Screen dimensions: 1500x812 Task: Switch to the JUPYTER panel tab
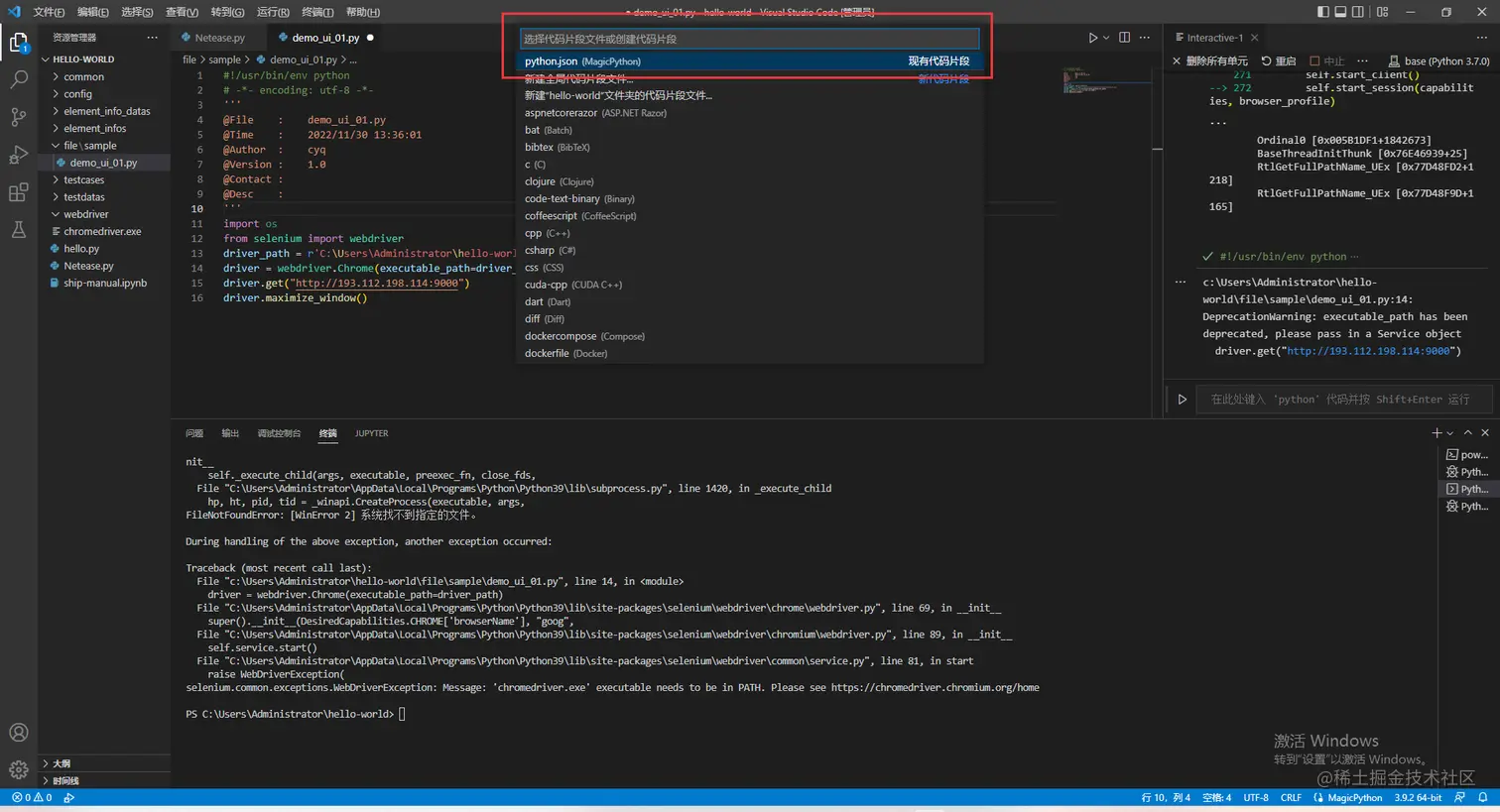pos(372,433)
